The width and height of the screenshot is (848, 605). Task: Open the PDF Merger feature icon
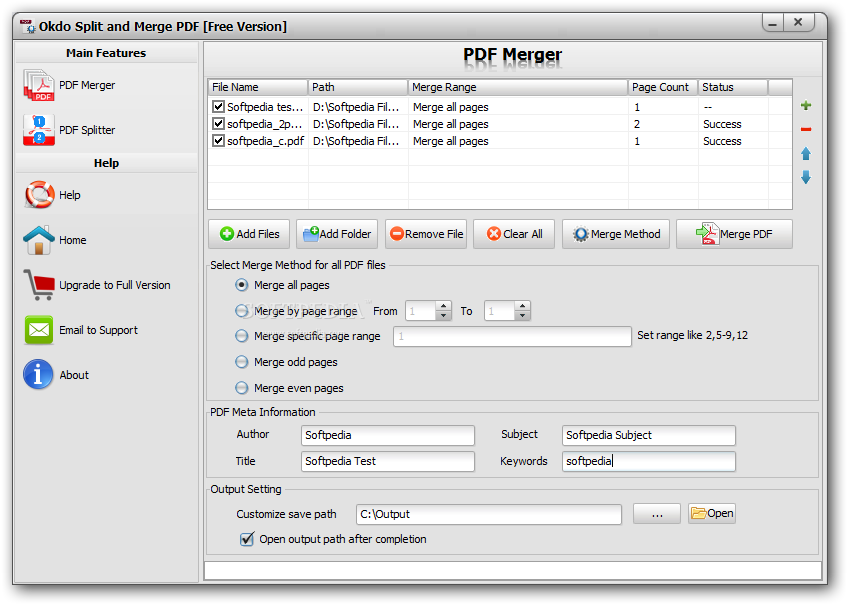38,85
